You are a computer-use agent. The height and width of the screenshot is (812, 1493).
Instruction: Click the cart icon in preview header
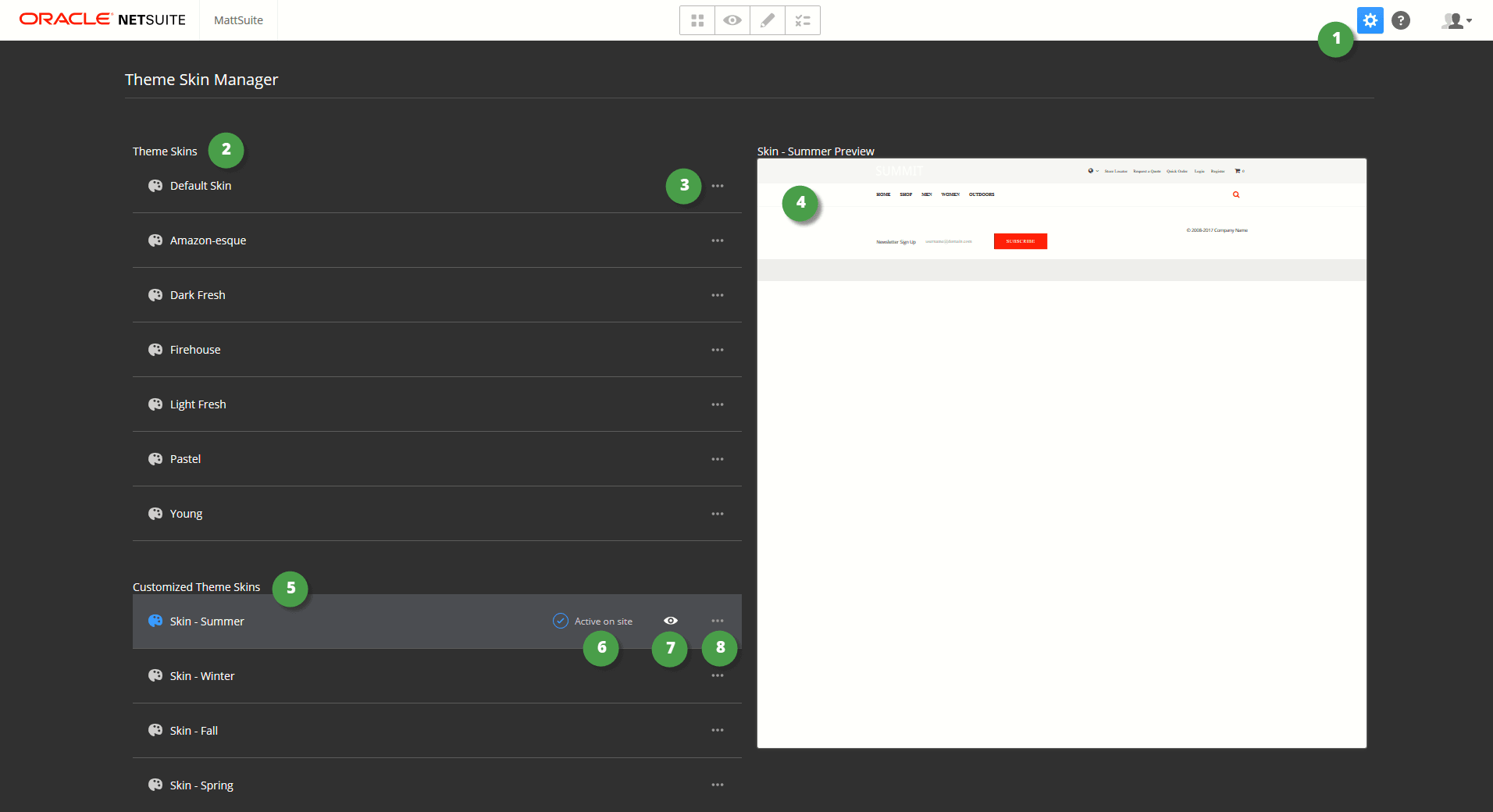pos(1238,171)
